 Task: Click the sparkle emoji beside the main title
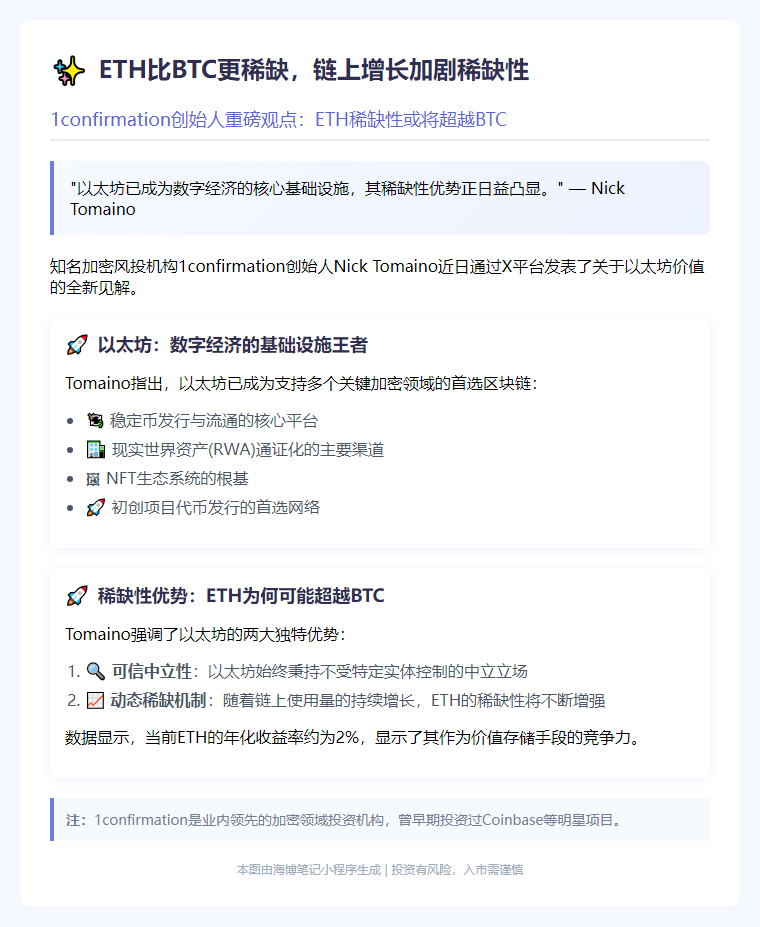pyautogui.click(x=69, y=71)
